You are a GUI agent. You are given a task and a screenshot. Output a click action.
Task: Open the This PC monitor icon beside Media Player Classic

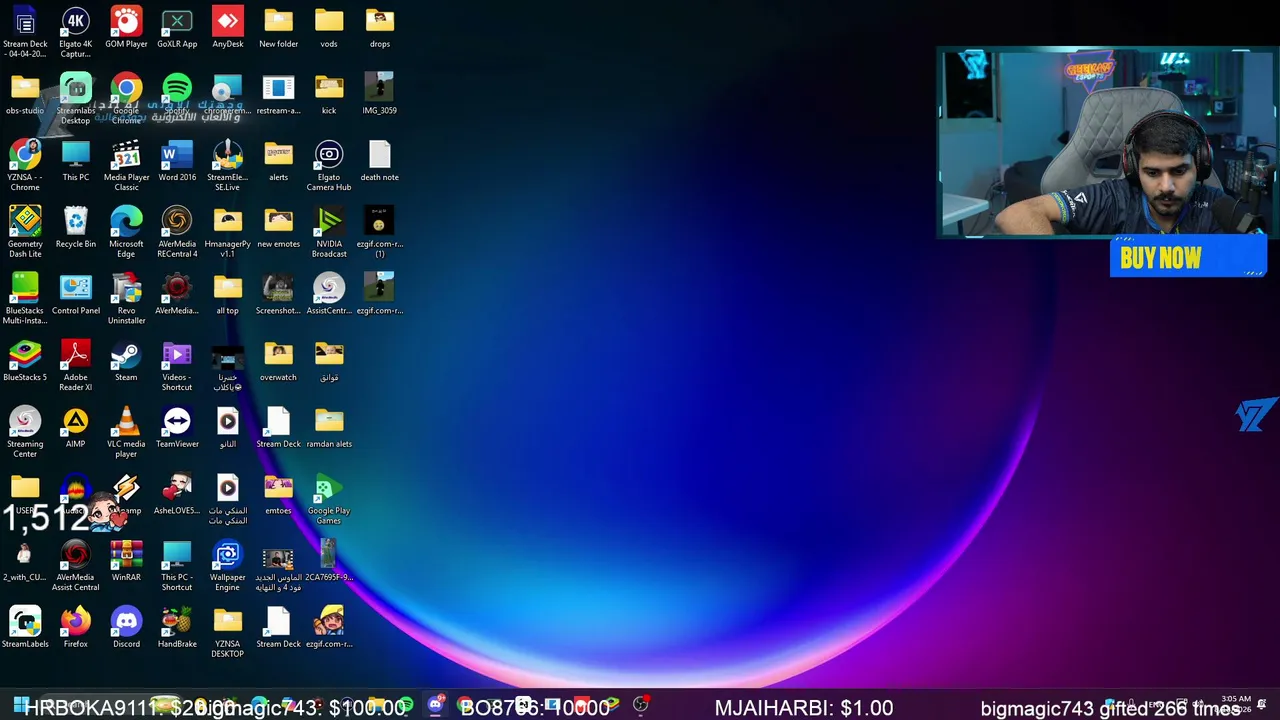click(76, 160)
